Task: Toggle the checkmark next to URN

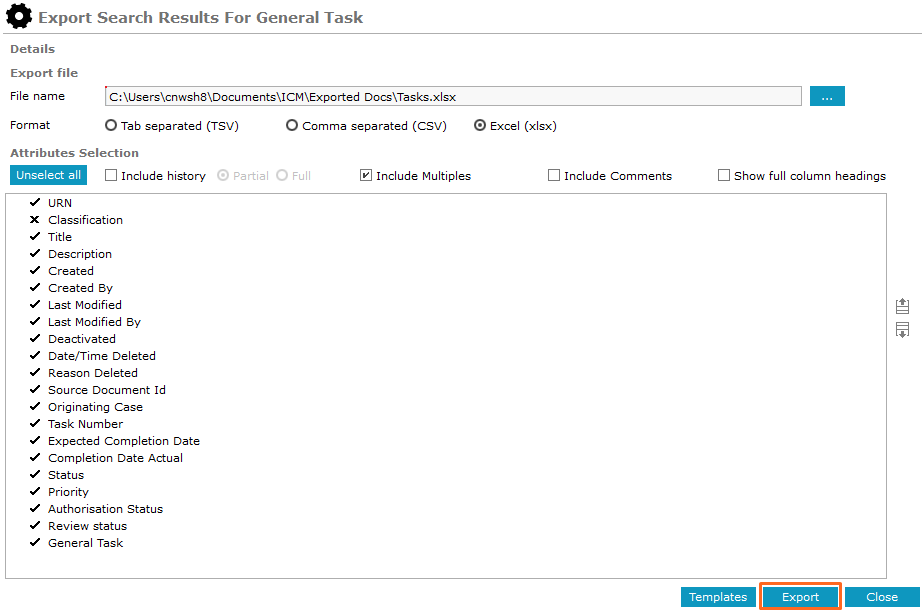Action: [35, 203]
